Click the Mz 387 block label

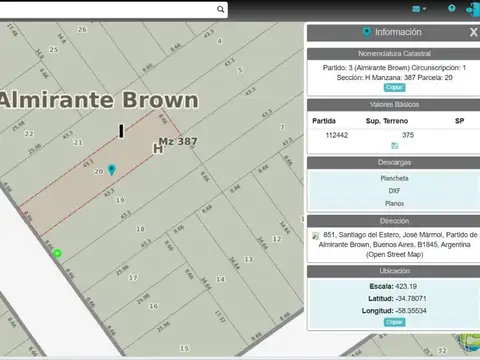[178, 141]
